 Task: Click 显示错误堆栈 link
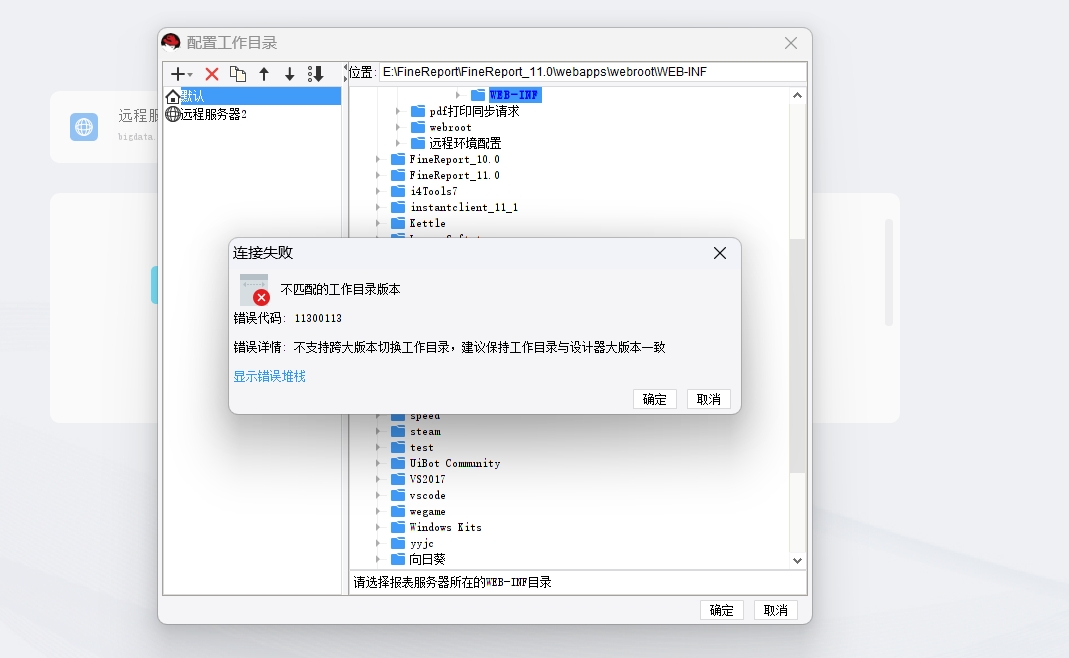(269, 376)
